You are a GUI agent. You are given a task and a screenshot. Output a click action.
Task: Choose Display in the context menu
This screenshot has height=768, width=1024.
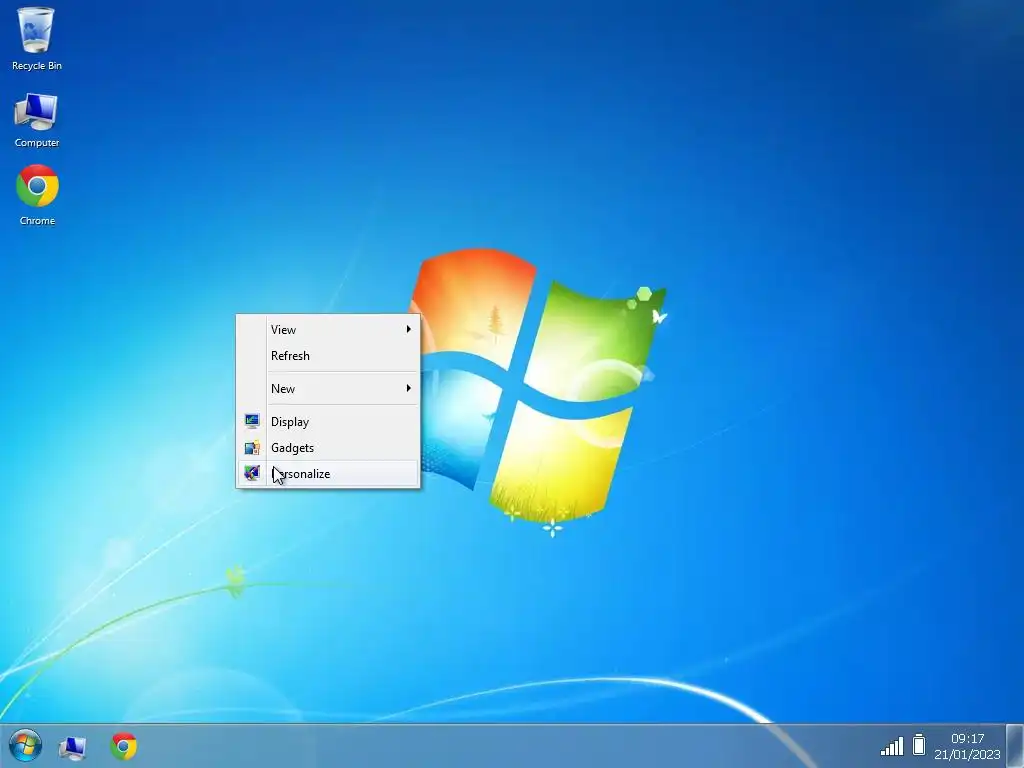328,422
